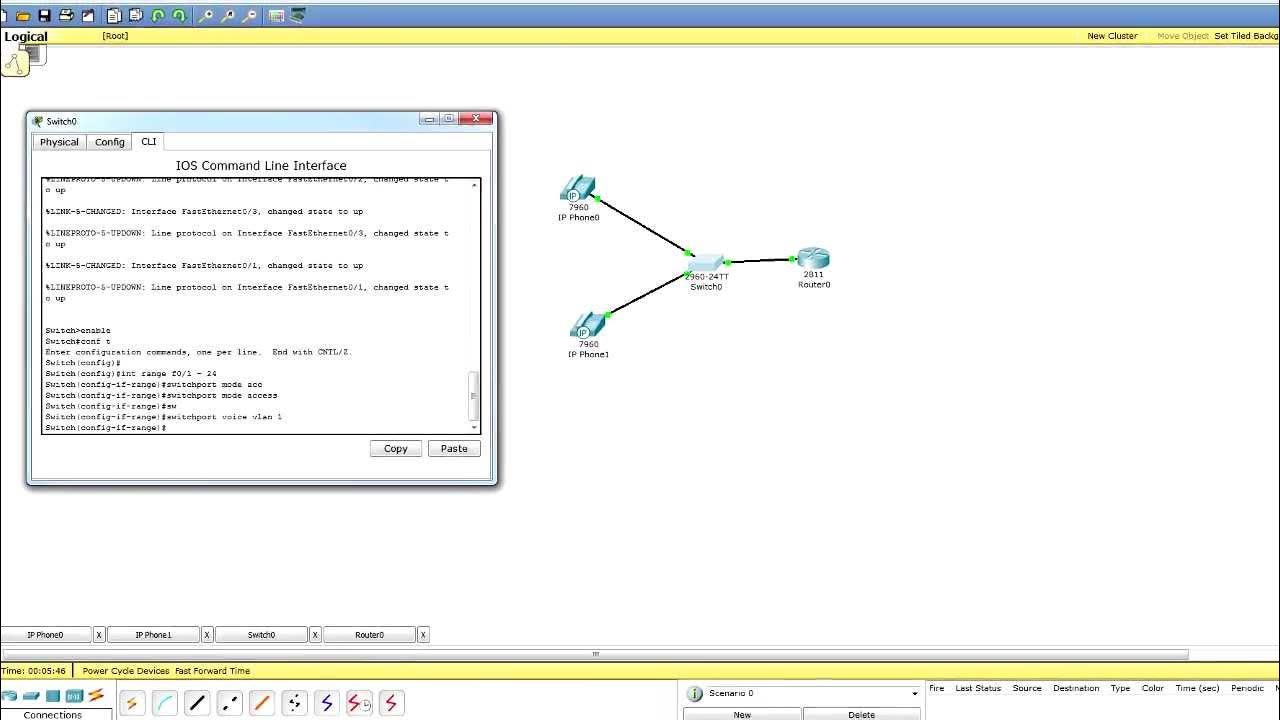Select the CLI tab in Switch0
Image resolution: width=1280 pixels, height=720 pixels.
click(x=148, y=141)
